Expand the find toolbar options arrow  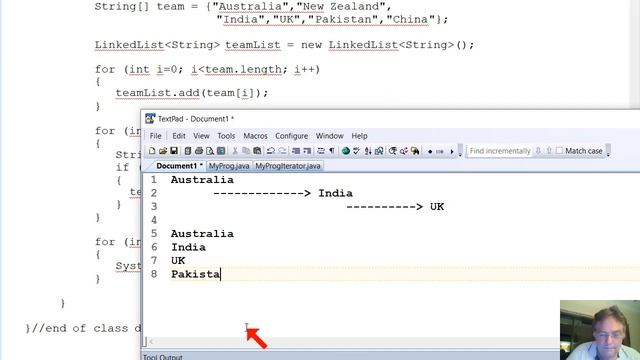click(608, 151)
